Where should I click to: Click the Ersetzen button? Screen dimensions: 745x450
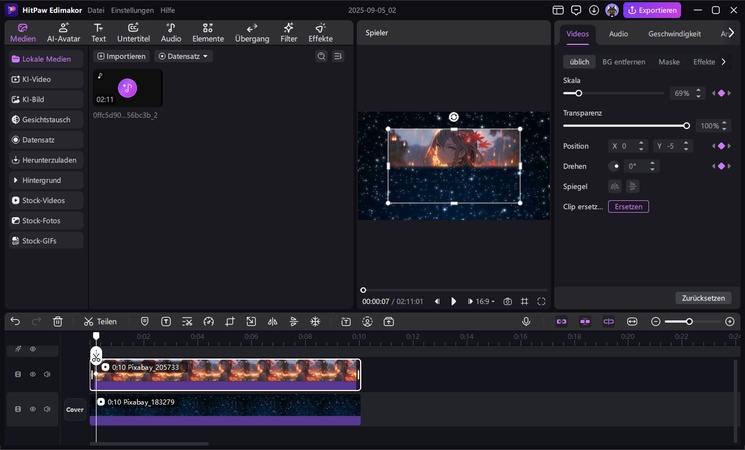point(628,207)
